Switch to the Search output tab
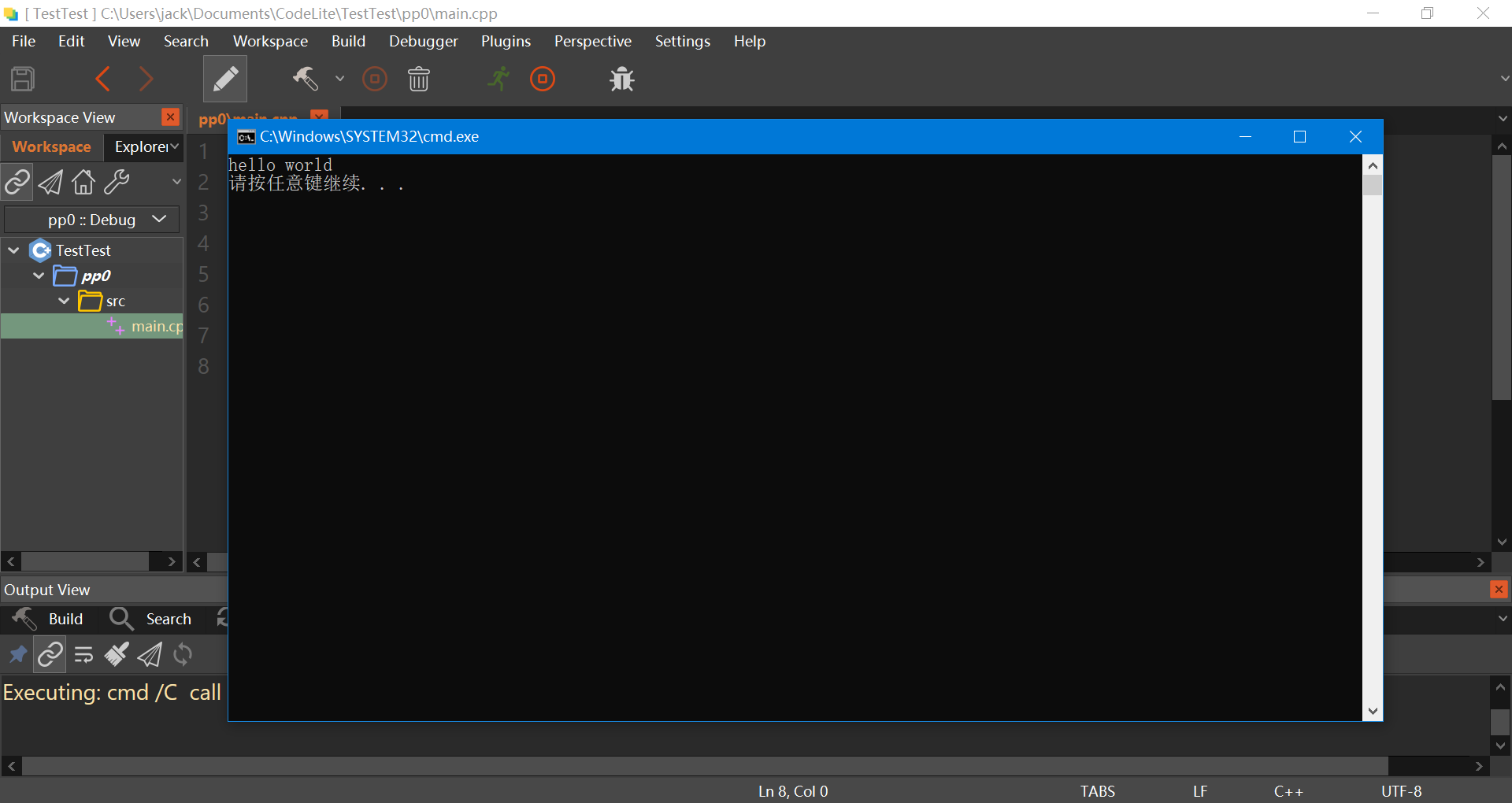The width and height of the screenshot is (1512, 803). (151, 619)
